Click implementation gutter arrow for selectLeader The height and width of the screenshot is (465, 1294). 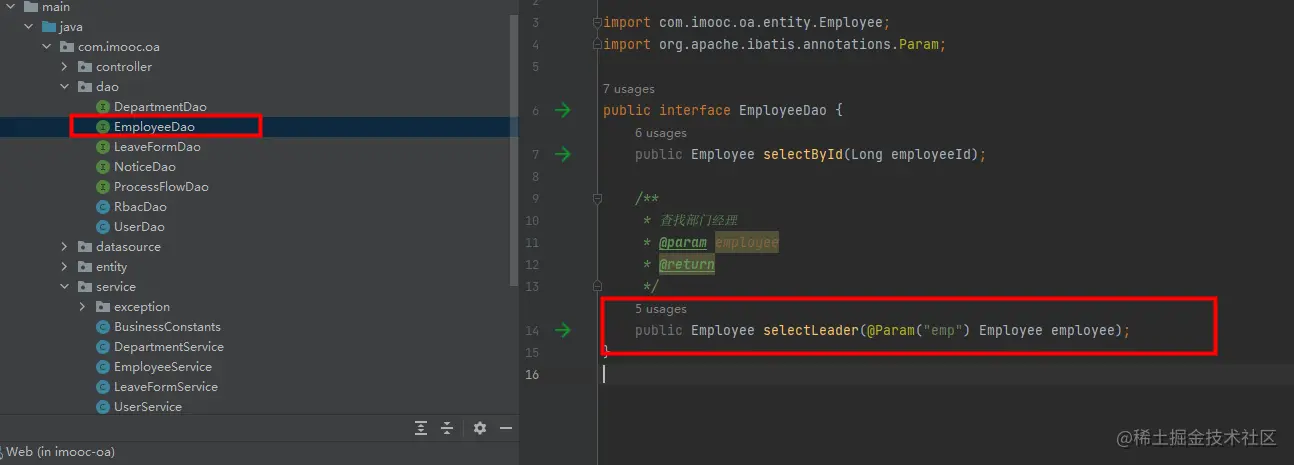(x=563, y=330)
